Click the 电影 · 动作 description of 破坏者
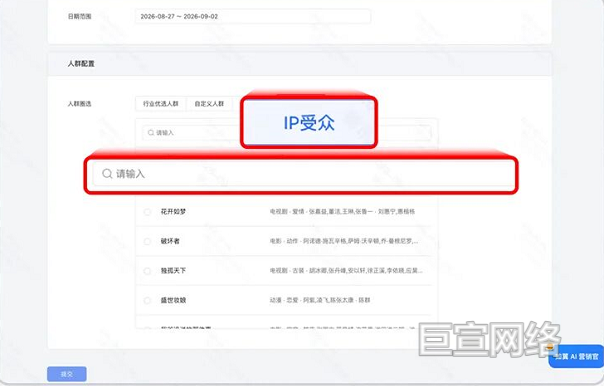604x386 pixels. 344,241
